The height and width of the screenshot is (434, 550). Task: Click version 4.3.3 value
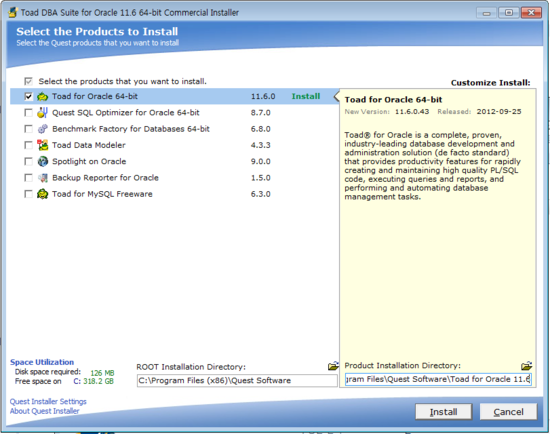click(261, 145)
